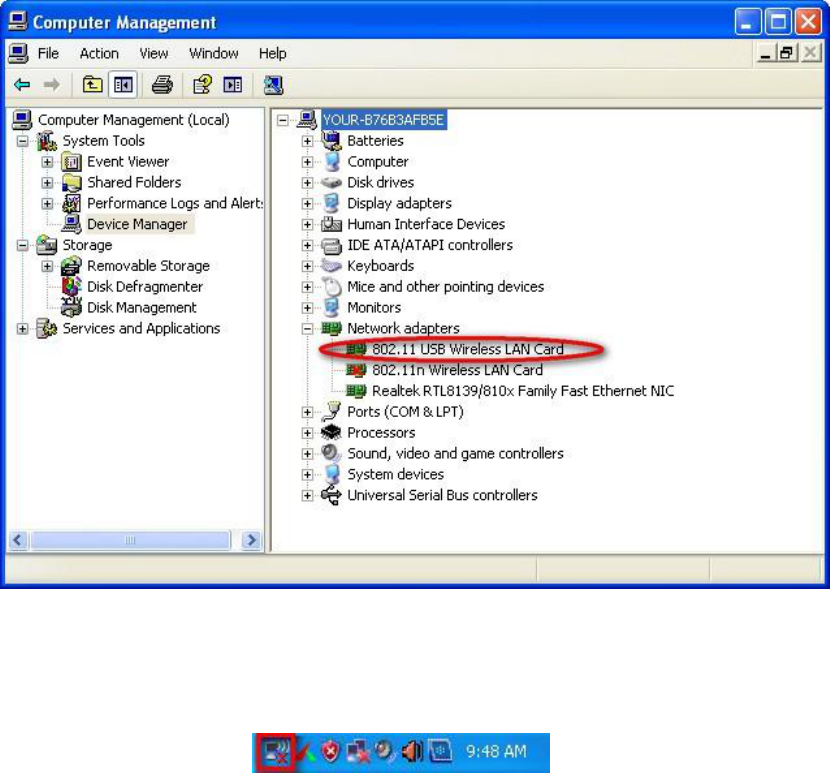Click the Batteries device icon
Screen dimensions: 830x773
(331, 141)
